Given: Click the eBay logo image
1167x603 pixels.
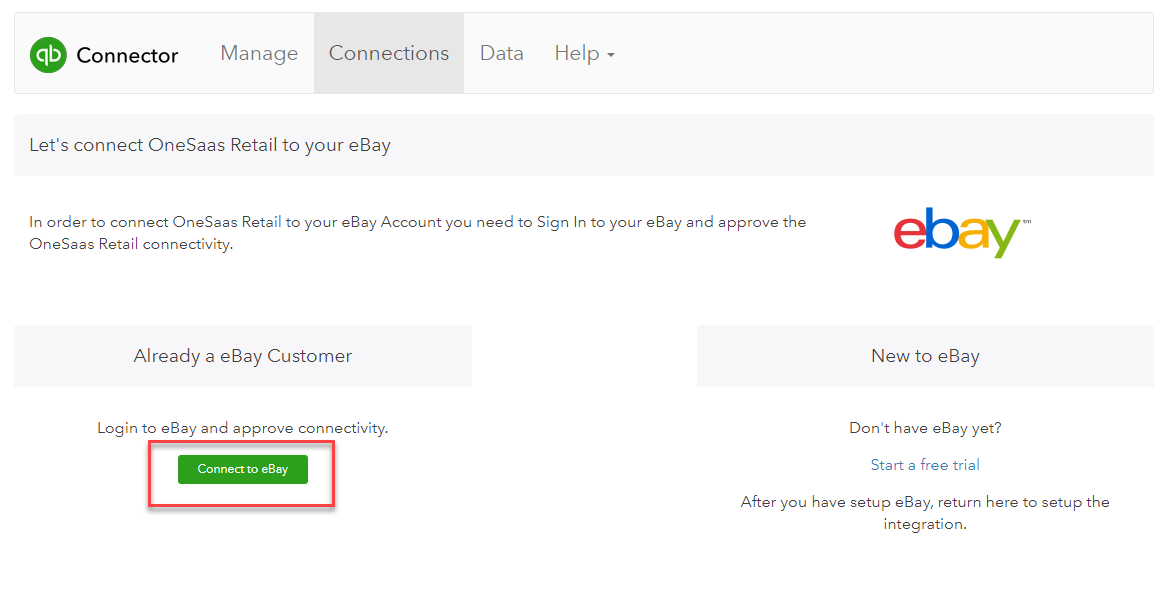Looking at the screenshot, I should [x=962, y=232].
